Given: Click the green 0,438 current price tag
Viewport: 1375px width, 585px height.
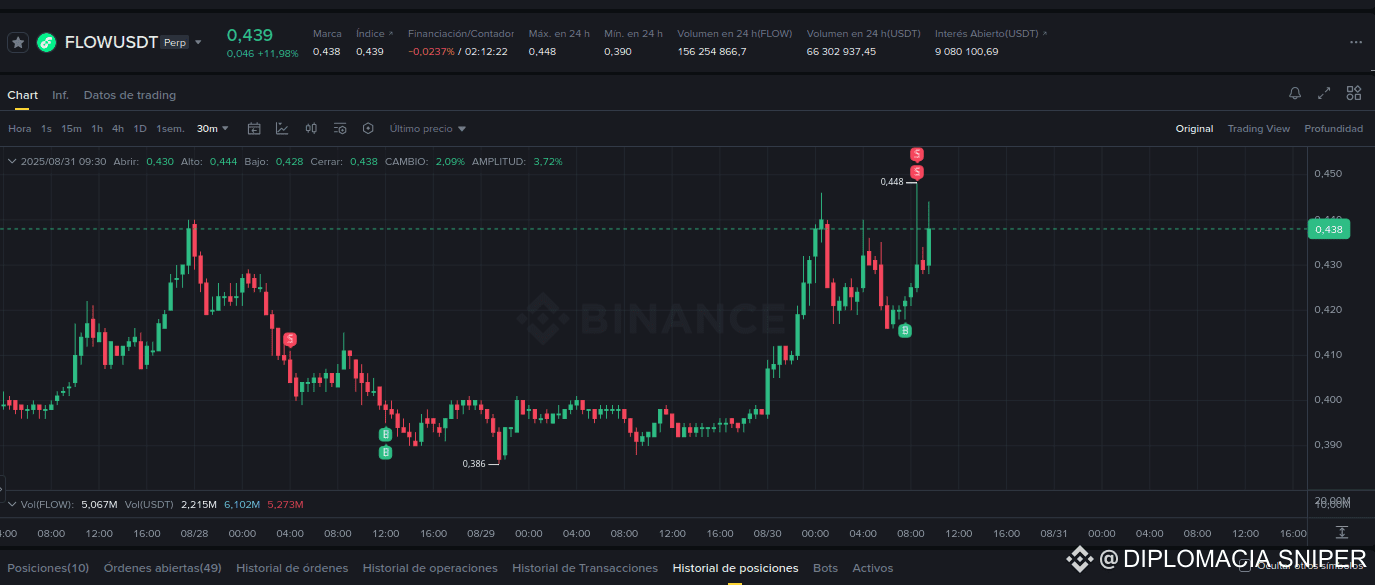Looking at the screenshot, I should [1328, 229].
